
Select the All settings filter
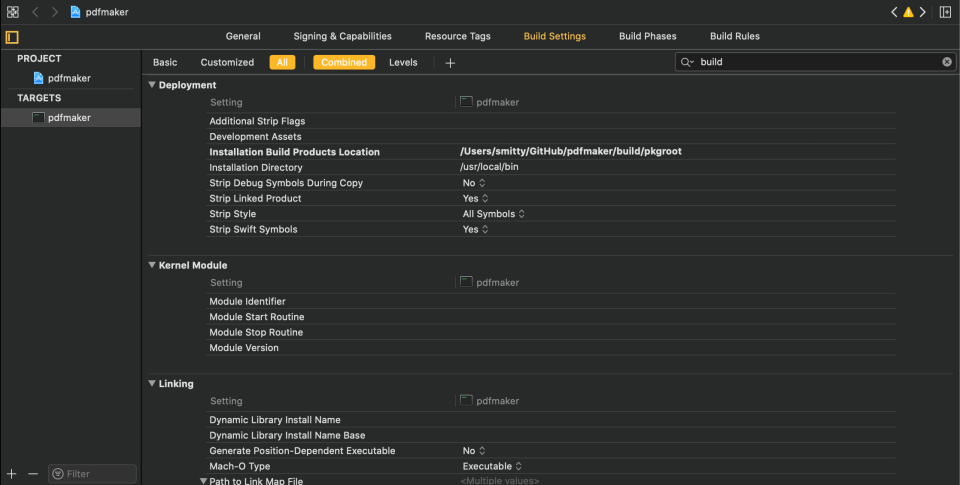tap(282, 62)
